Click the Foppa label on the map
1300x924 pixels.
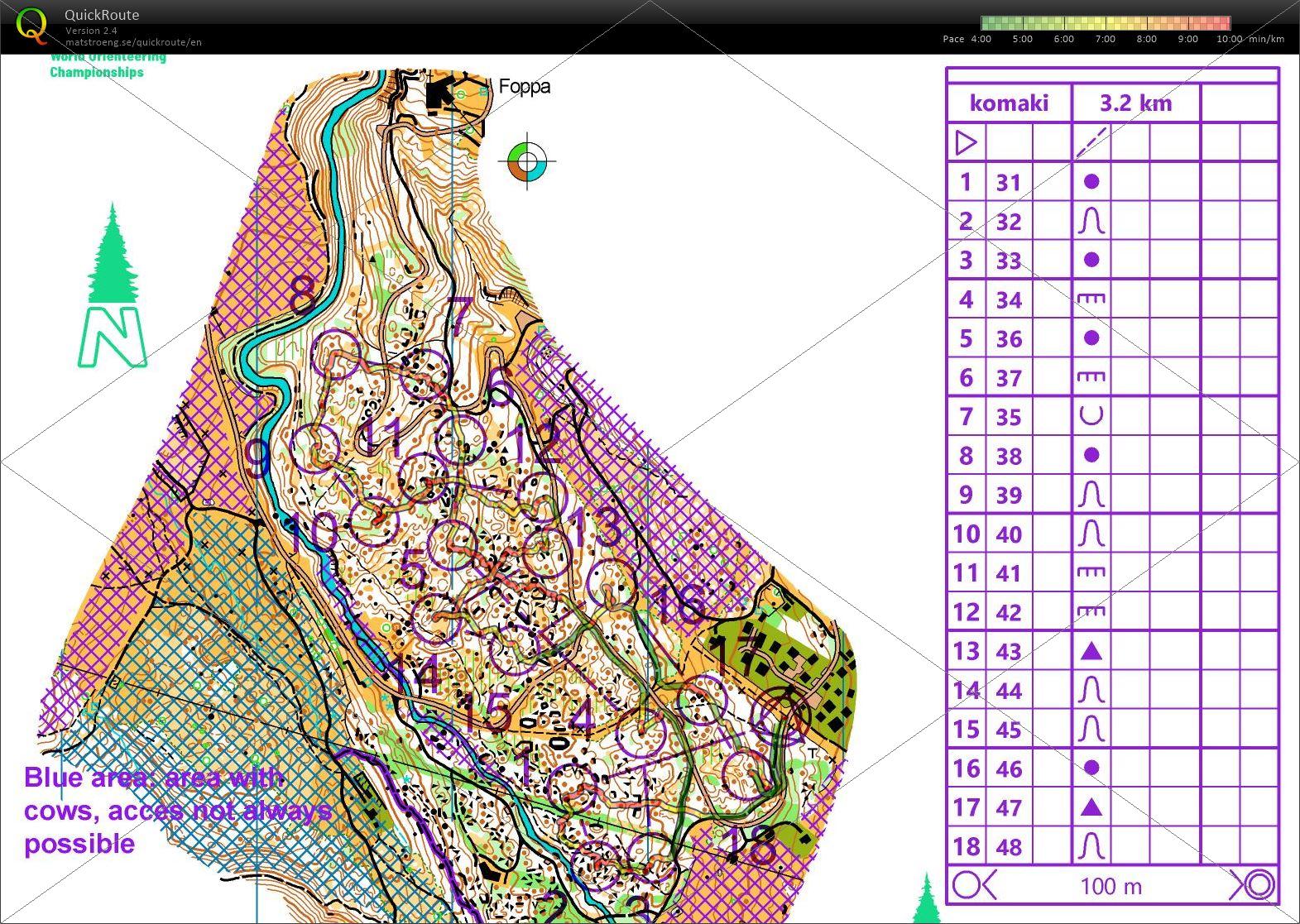[x=524, y=87]
